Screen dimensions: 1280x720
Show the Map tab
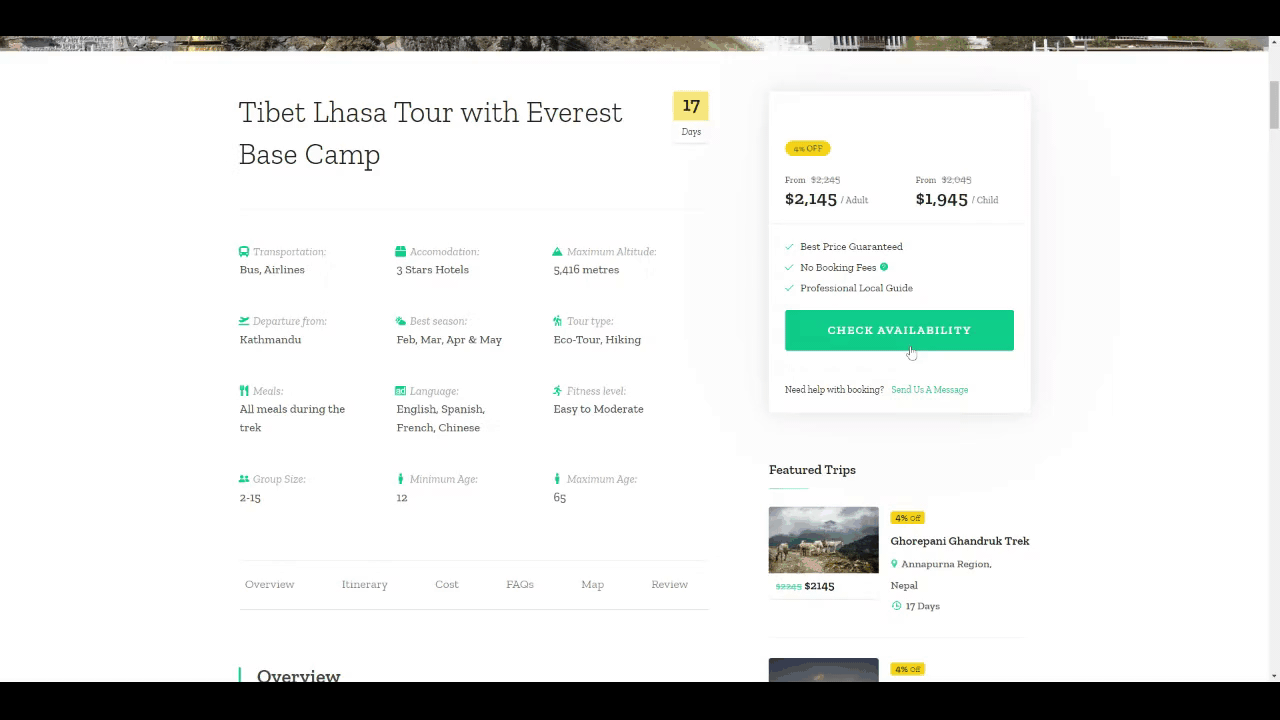[592, 584]
